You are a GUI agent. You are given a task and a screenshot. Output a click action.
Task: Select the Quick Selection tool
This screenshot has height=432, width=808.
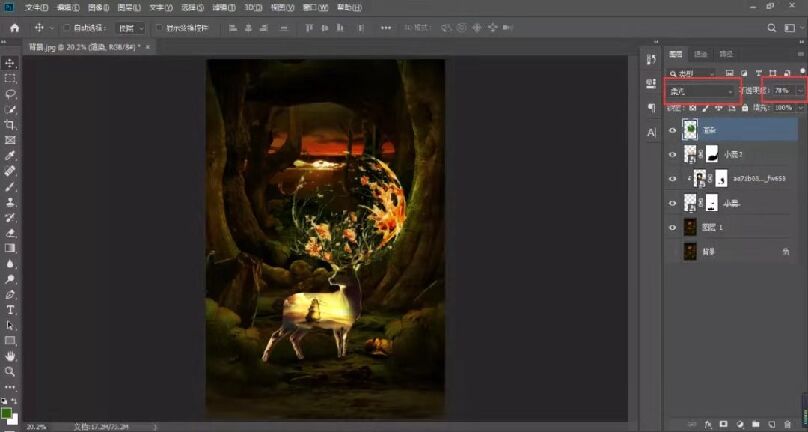pos(10,109)
